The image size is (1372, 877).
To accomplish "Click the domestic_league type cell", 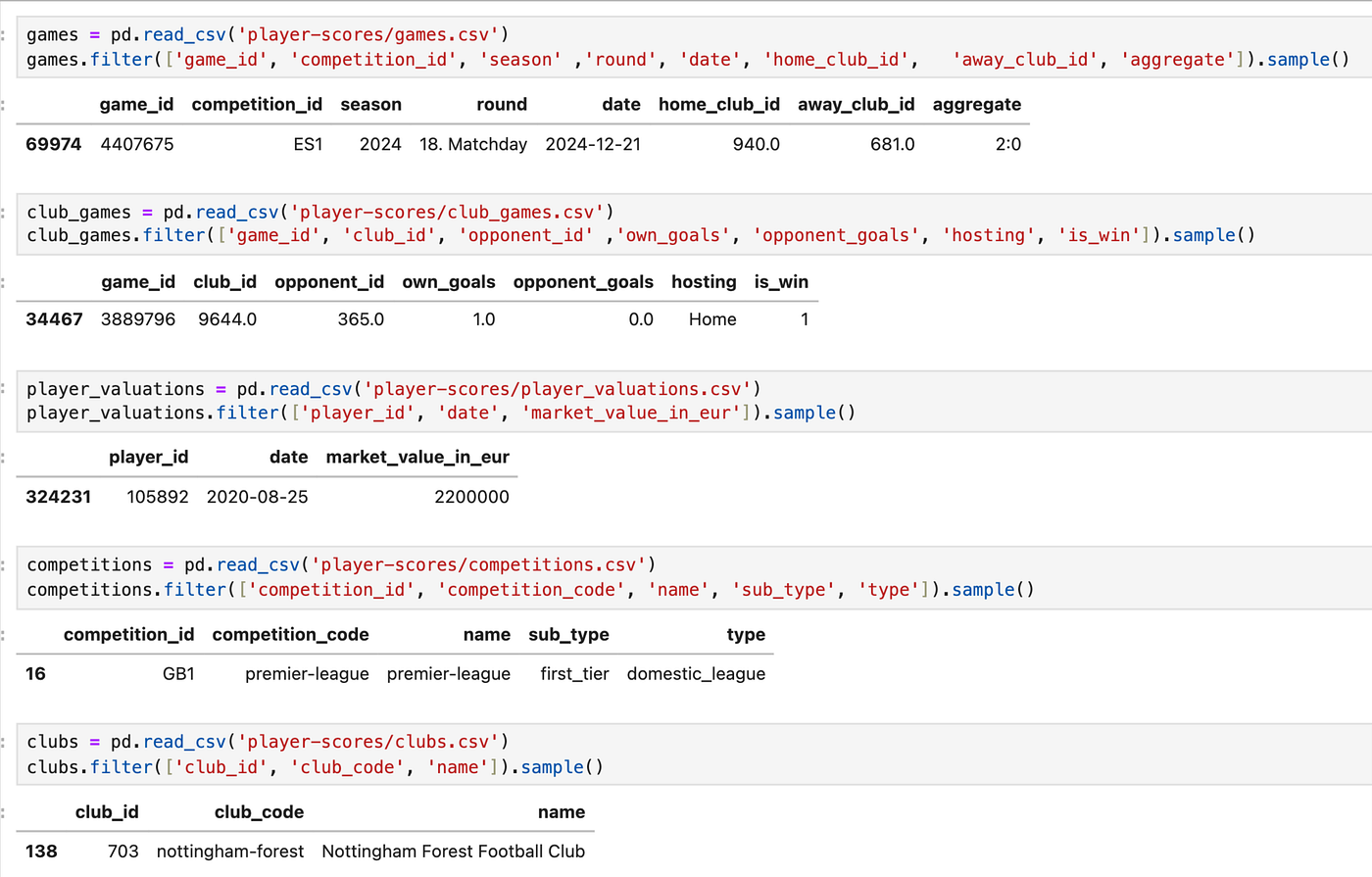I will [x=696, y=674].
